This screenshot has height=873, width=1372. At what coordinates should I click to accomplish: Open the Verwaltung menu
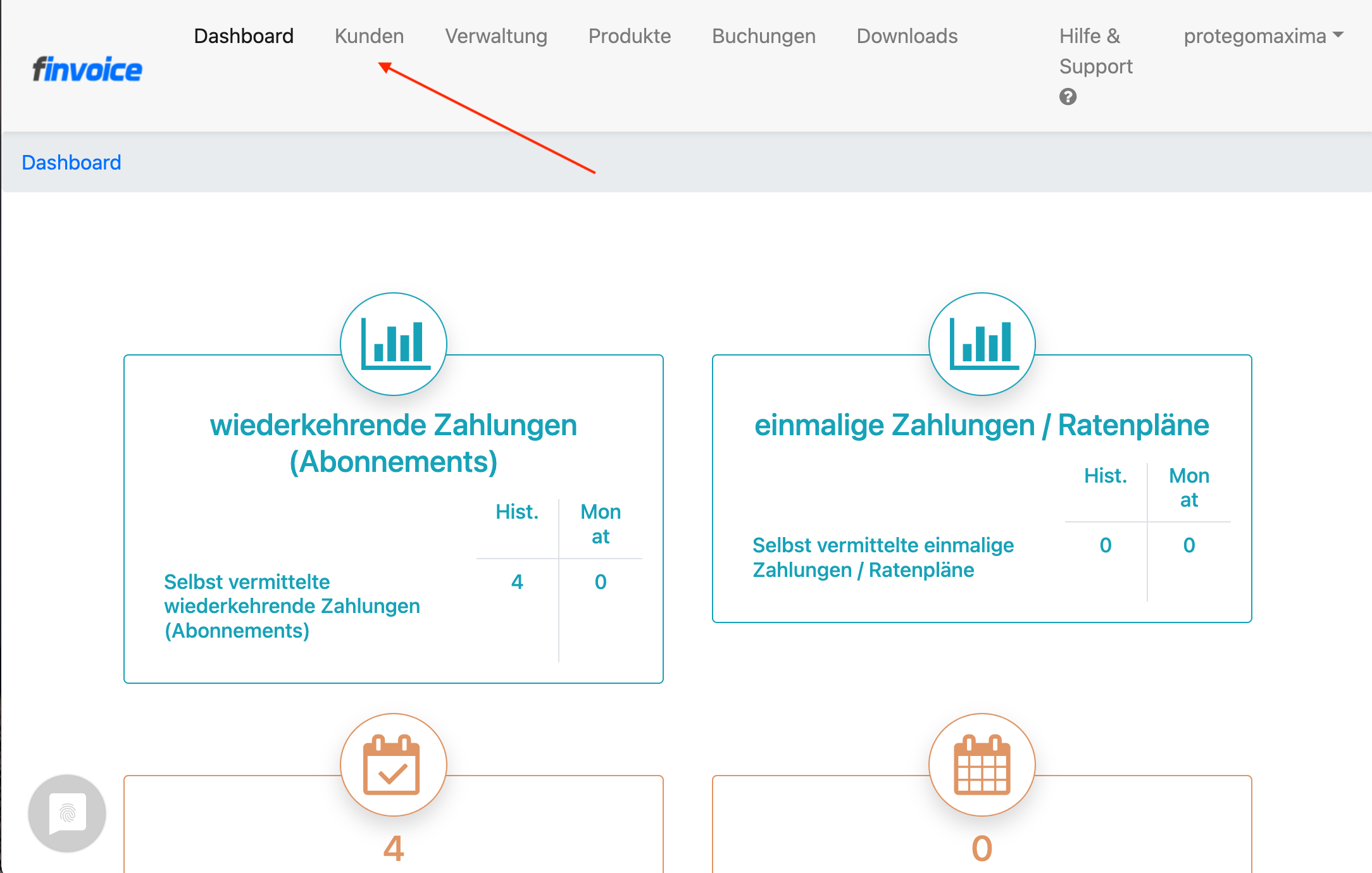coord(496,36)
